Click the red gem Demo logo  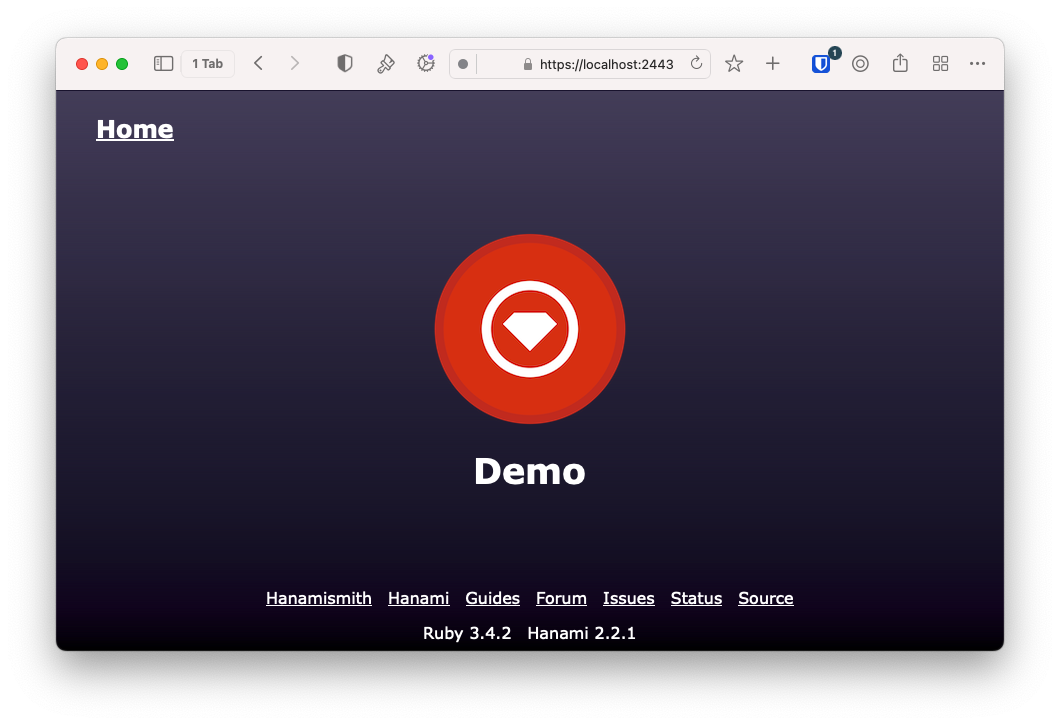pos(530,329)
